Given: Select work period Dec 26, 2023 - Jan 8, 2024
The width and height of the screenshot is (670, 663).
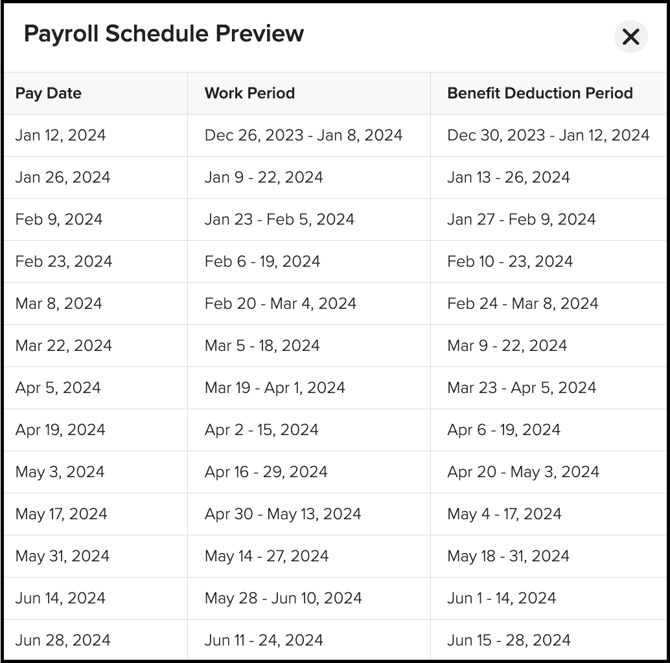Looking at the screenshot, I should click(x=303, y=135).
